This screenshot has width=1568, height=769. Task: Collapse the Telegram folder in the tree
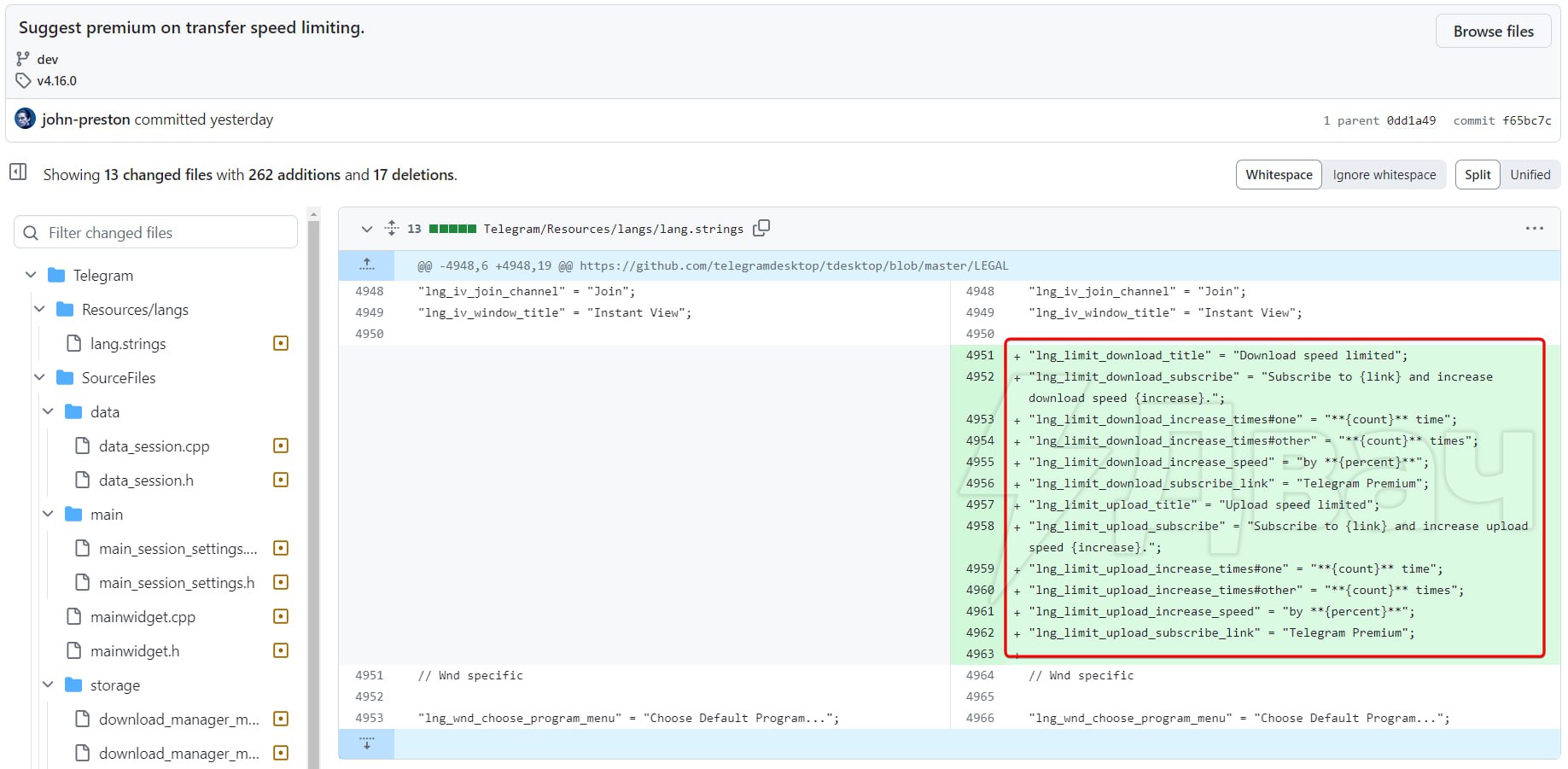[32, 275]
